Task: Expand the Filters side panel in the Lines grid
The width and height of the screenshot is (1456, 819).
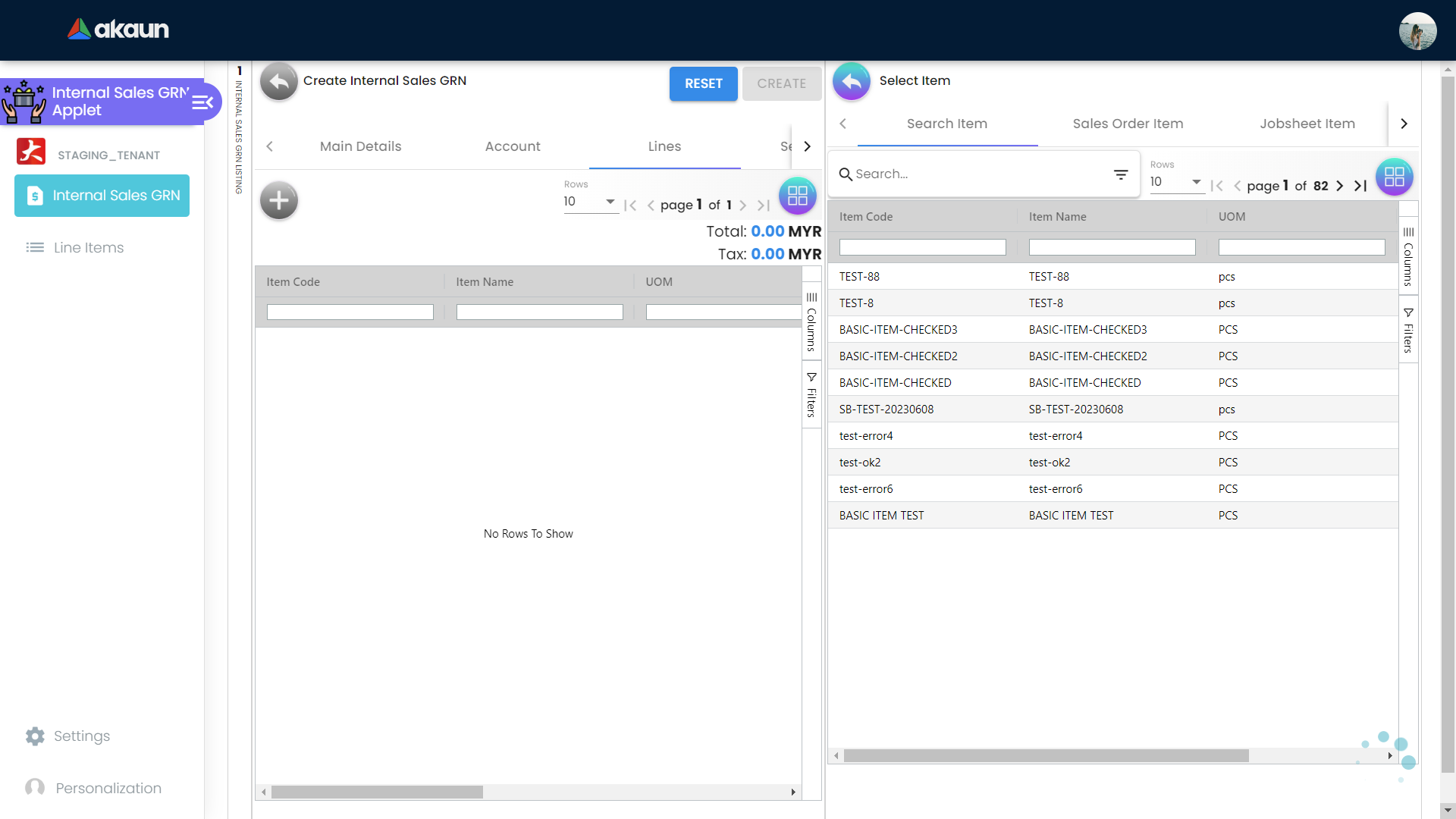Action: tap(811, 395)
